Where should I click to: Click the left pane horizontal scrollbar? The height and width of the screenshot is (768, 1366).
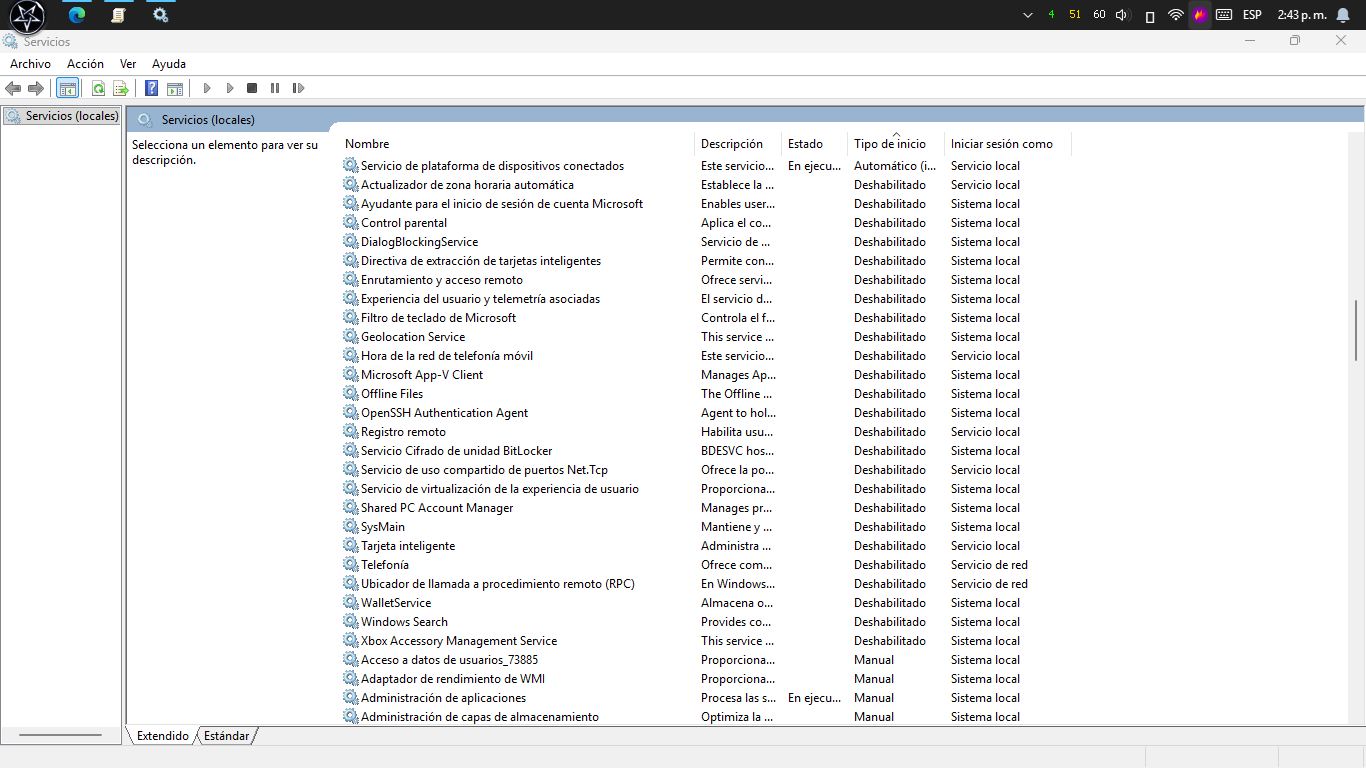pos(60,736)
